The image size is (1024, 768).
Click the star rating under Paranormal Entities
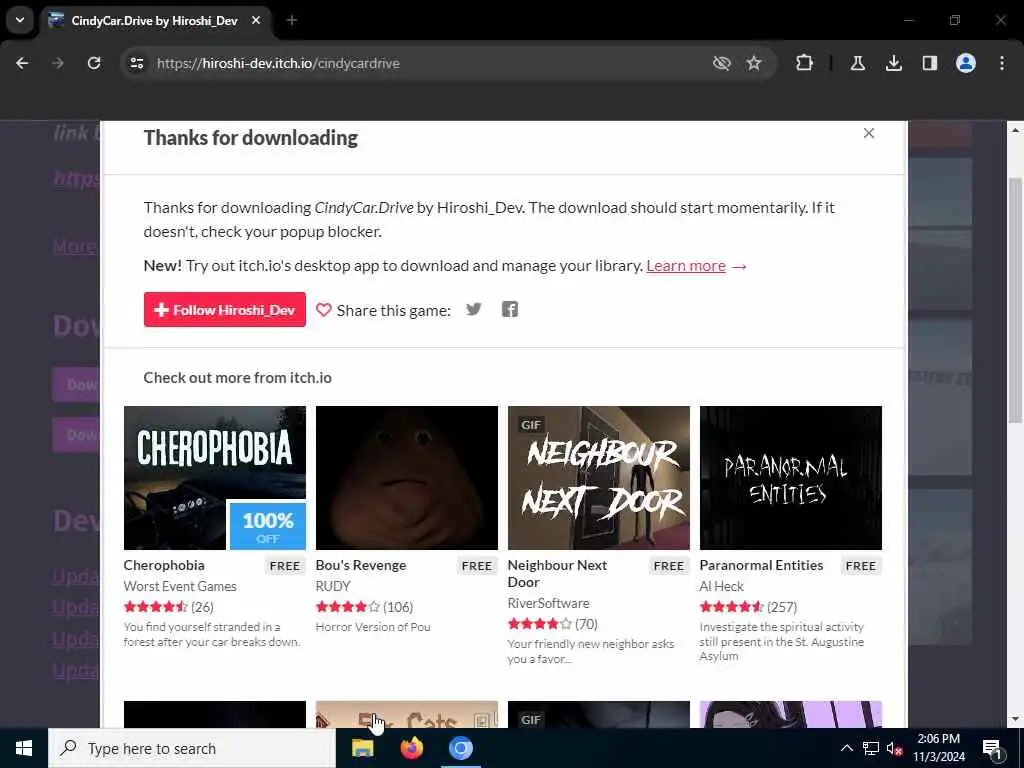731,607
